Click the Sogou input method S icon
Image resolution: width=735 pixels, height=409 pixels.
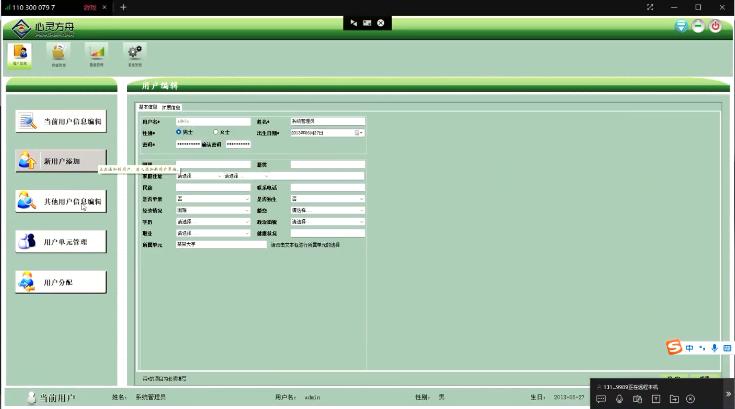[x=674, y=347]
